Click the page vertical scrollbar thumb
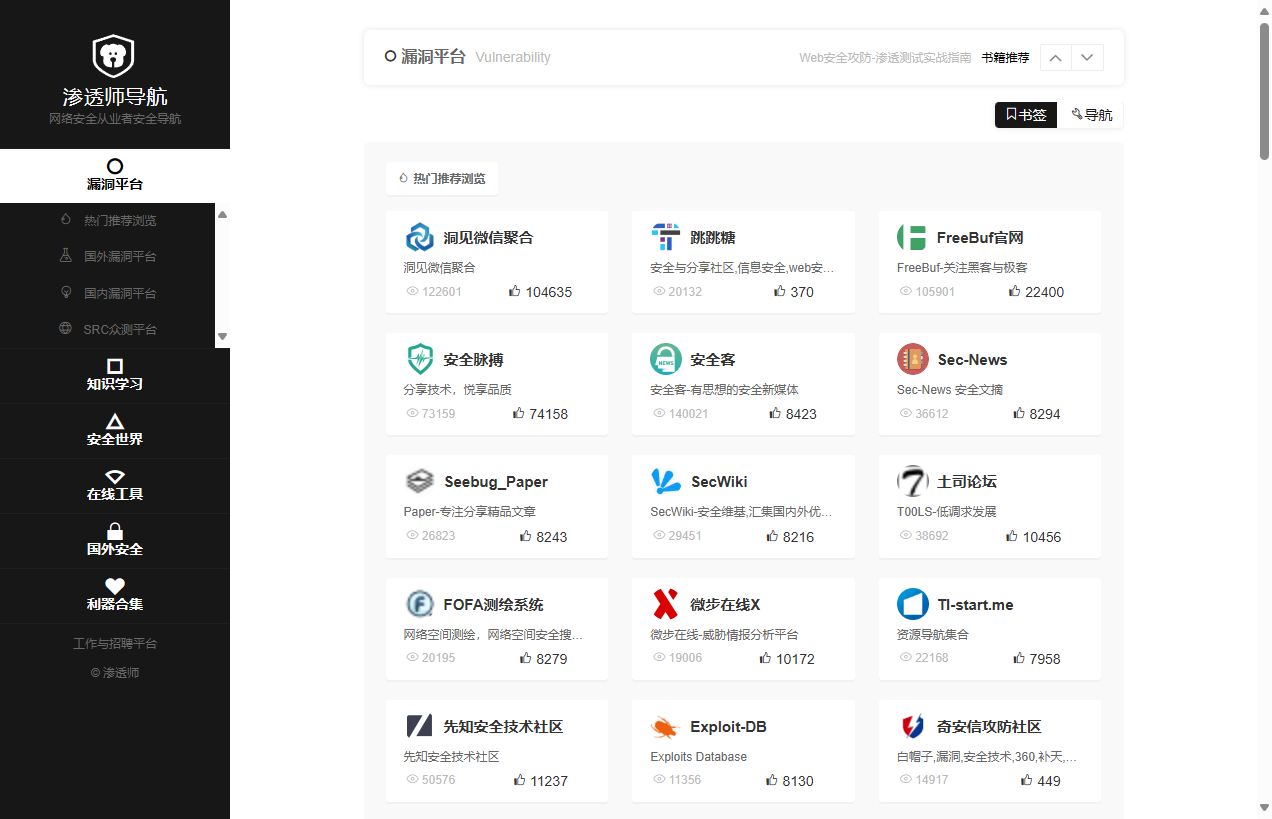Image resolution: width=1272 pixels, height=819 pixels. pyautogui.click(x=1264, y=90)
